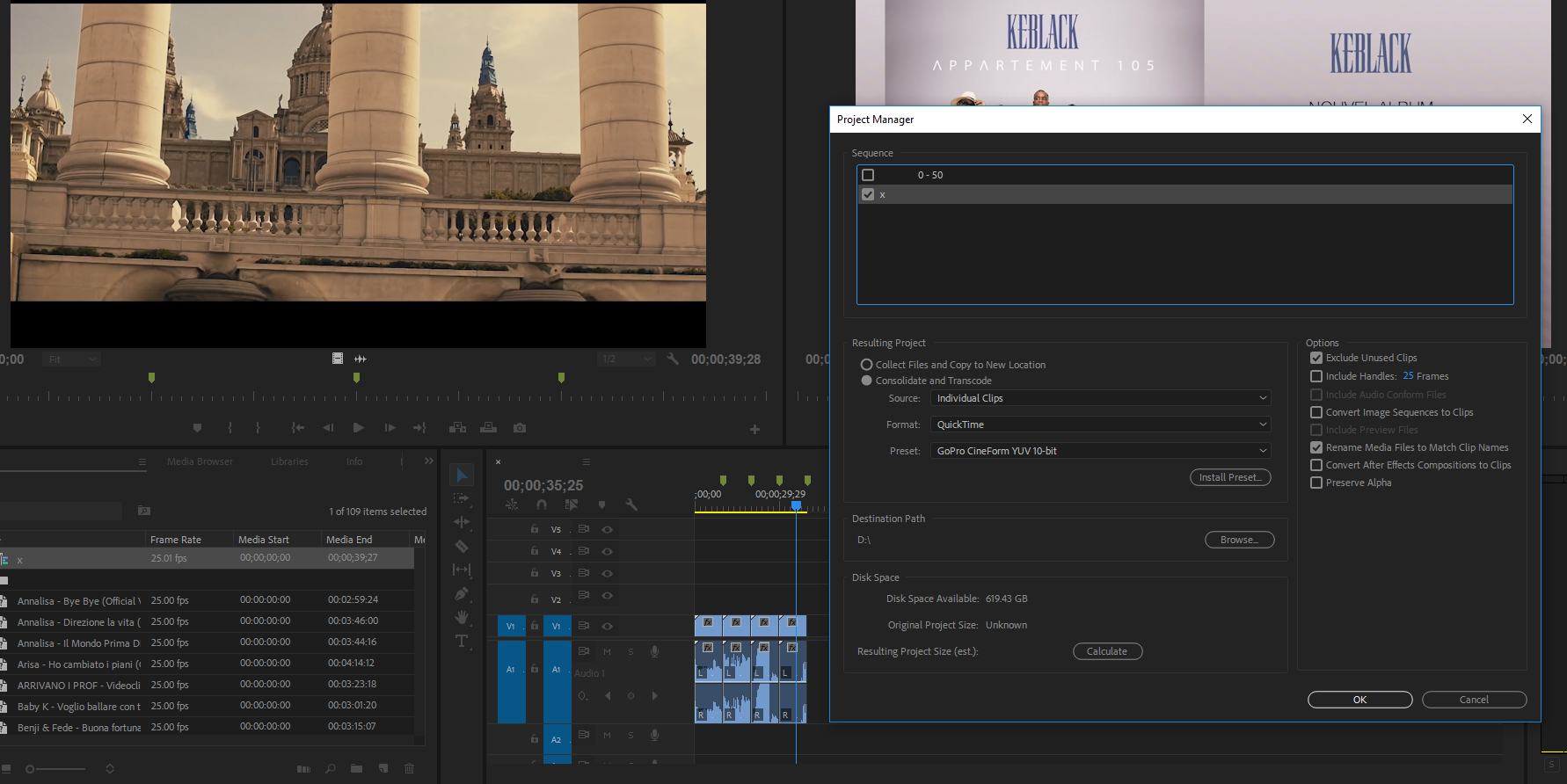Screen dimensions: 1567x784
Task: Add a marker in the timeline toolbar
Action: coord(601,505)
